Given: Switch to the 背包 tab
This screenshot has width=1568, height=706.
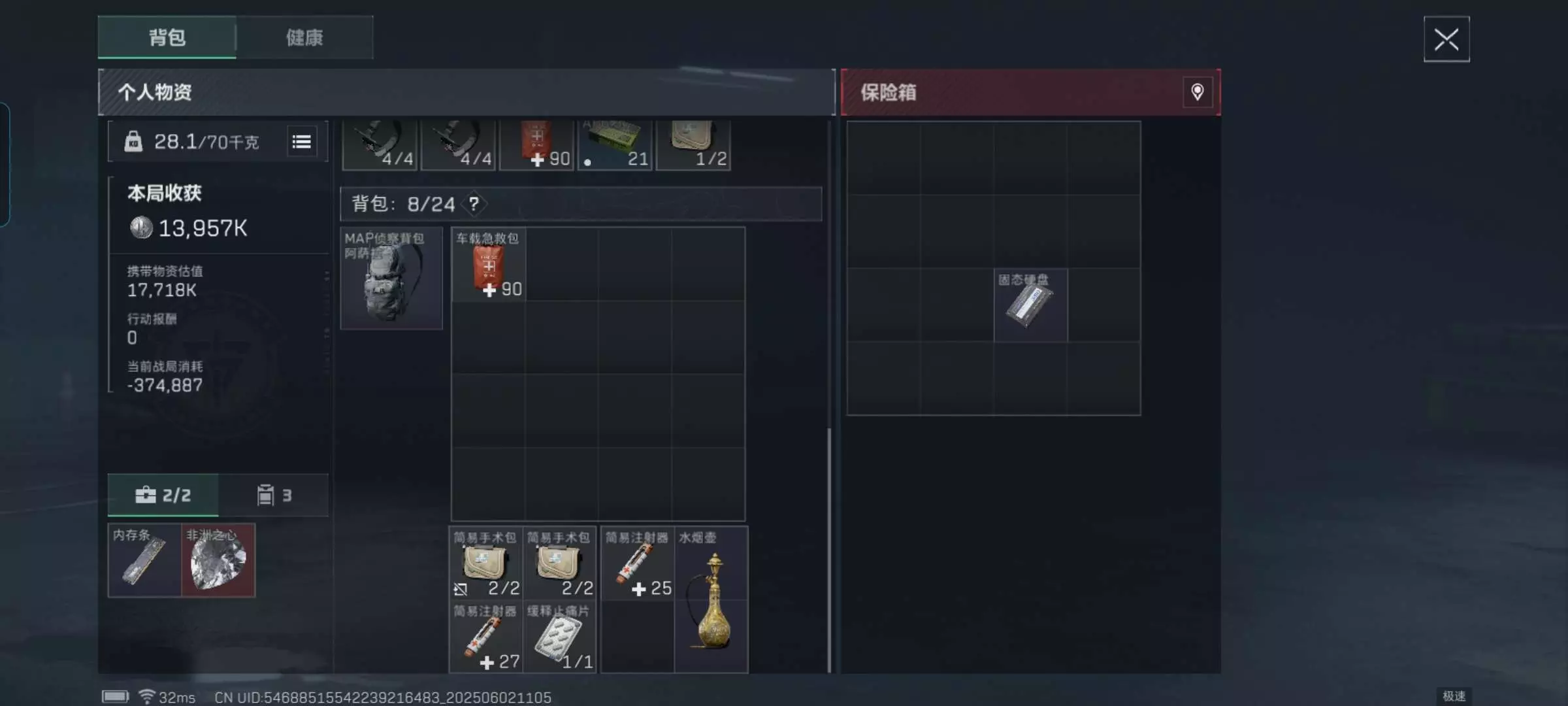Looking at the screenshot, I should point(167,37).
